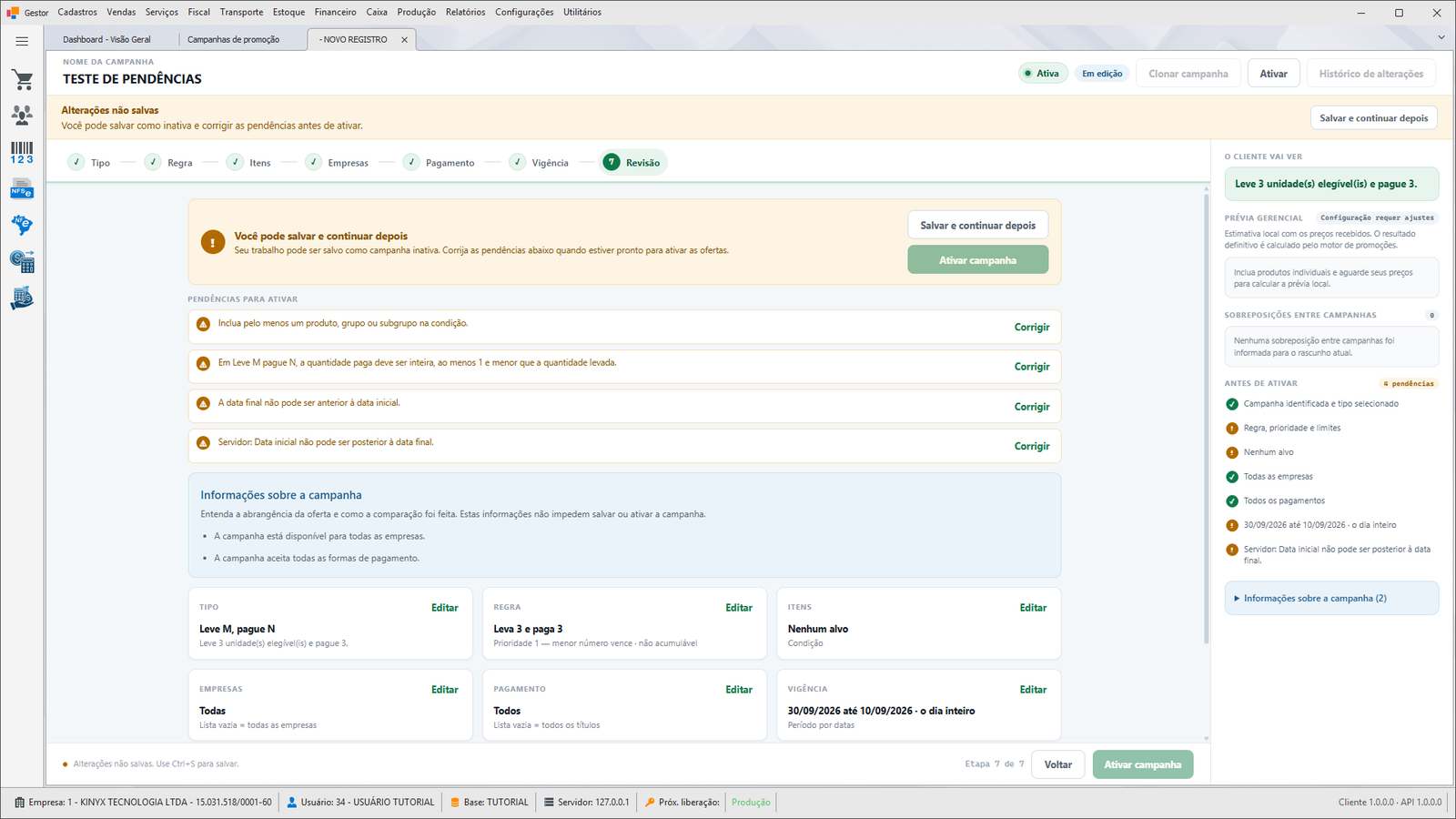Go to the Pagamento step
This screenshot has width=1456, height=819.
pos(440,163)
